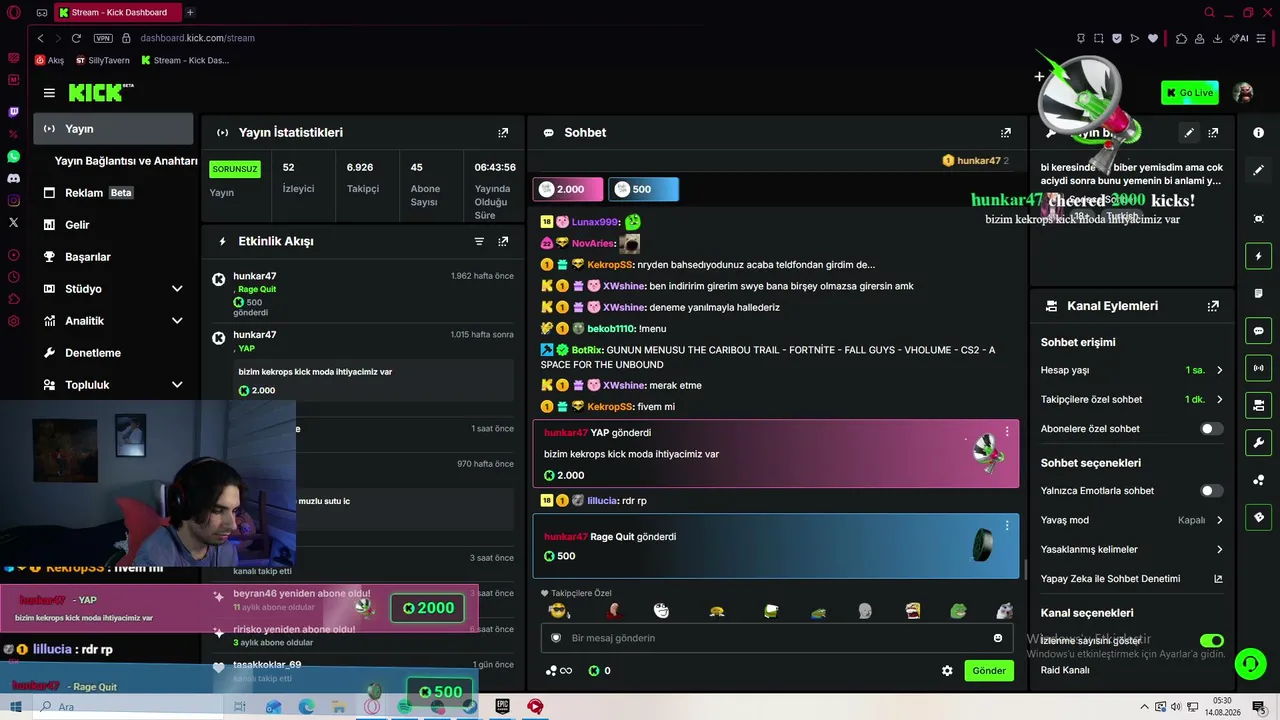The height and width of the screenshot is (720, 1280).
Task: Click the browser address bar URL
Action: [197, 38]
